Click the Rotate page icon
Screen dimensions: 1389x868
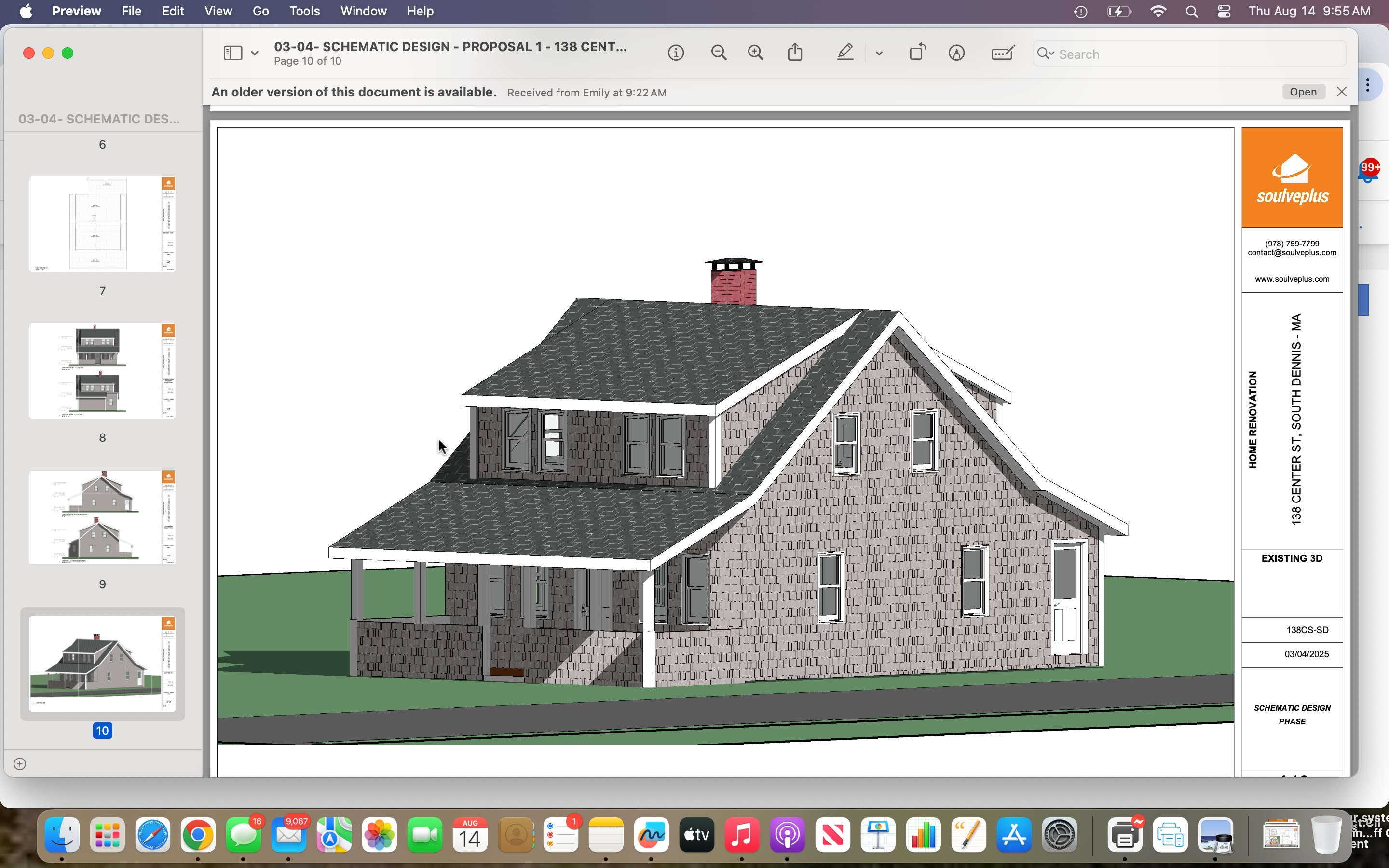pyautogui.click(x=917, y=53)
